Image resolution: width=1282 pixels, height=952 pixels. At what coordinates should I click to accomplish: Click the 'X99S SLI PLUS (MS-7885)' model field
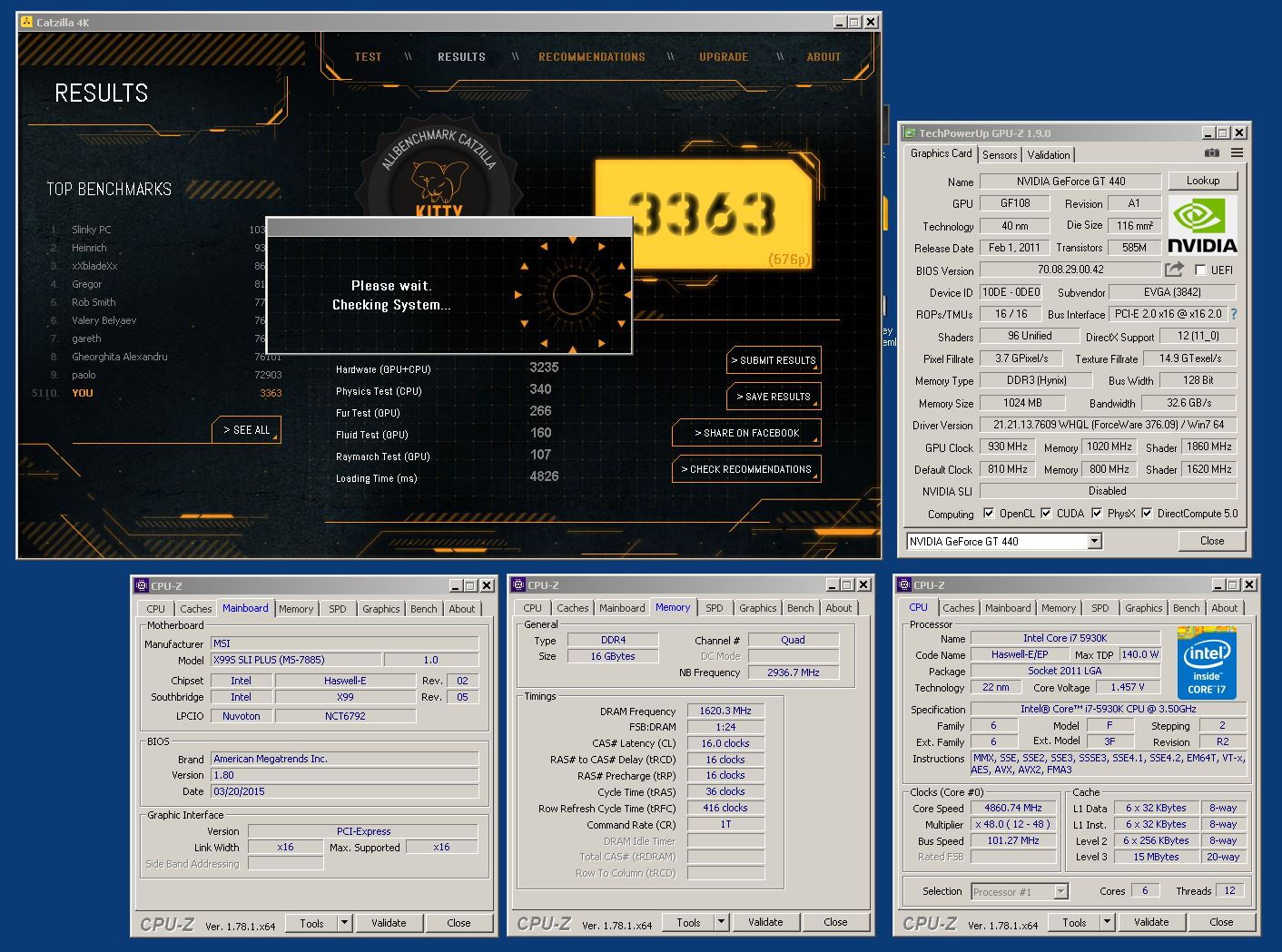(296, 660)
